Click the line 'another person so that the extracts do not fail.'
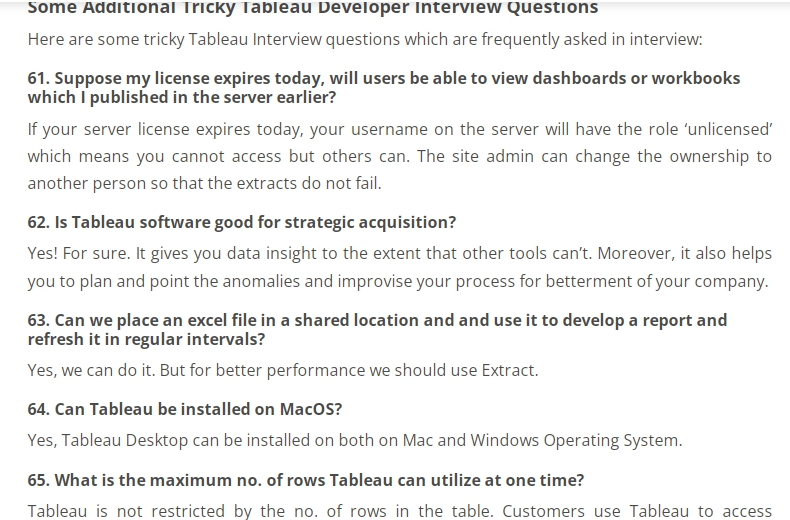This screenshot has height=520, width=790. 205,183
